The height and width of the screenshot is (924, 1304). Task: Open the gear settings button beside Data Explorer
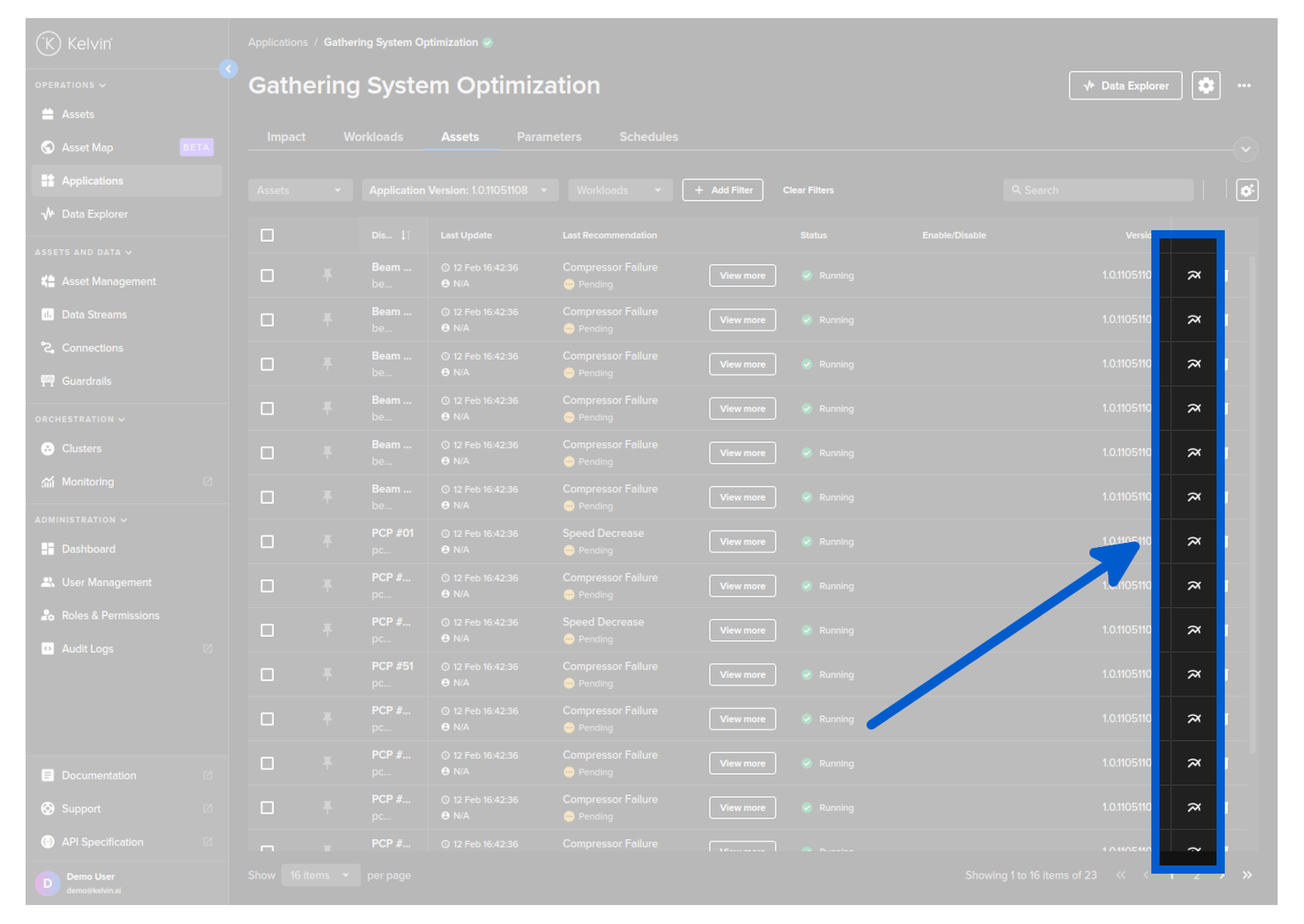pyautogui.click(x=1206, y=86)
